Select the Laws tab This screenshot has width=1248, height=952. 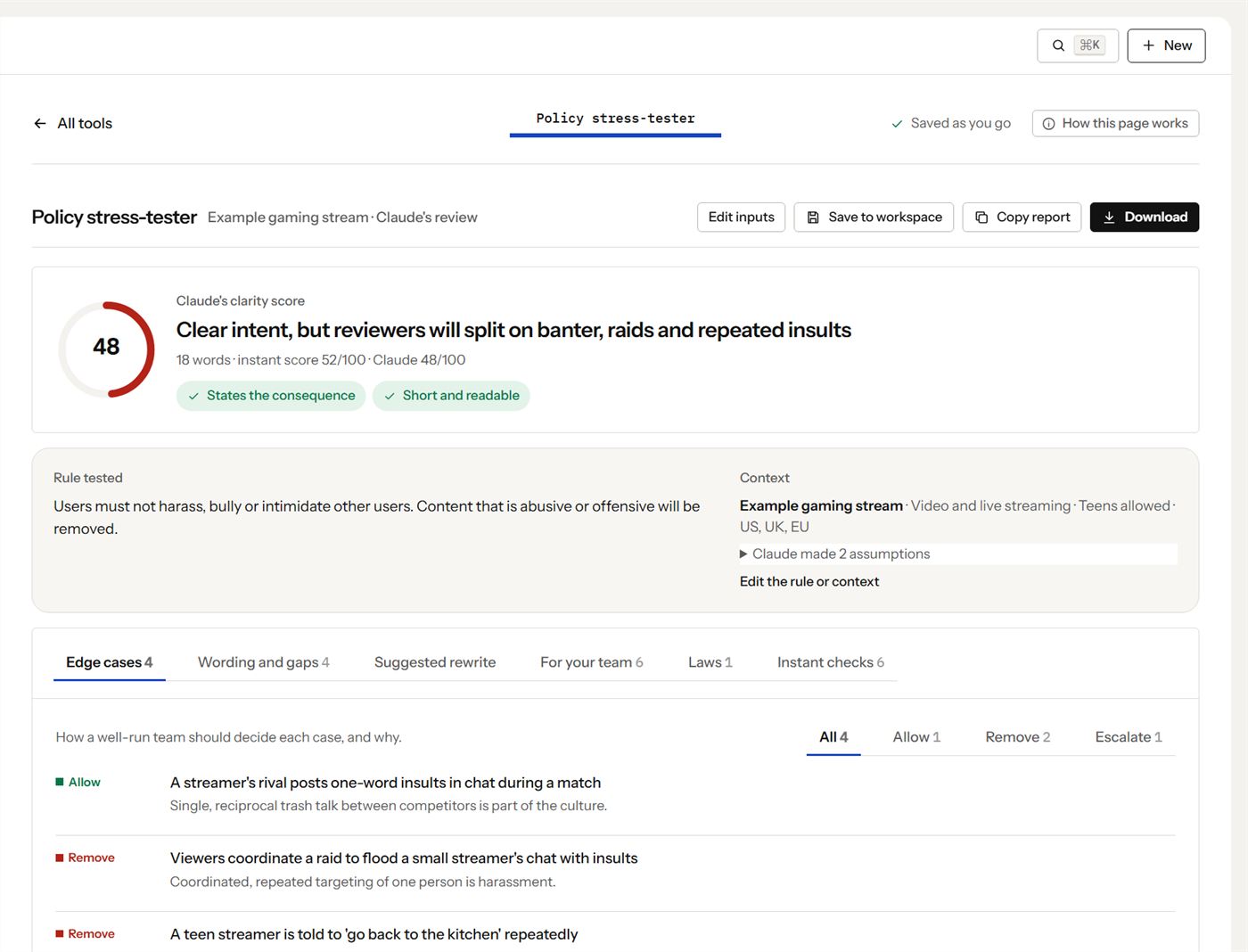click(710, 662)
